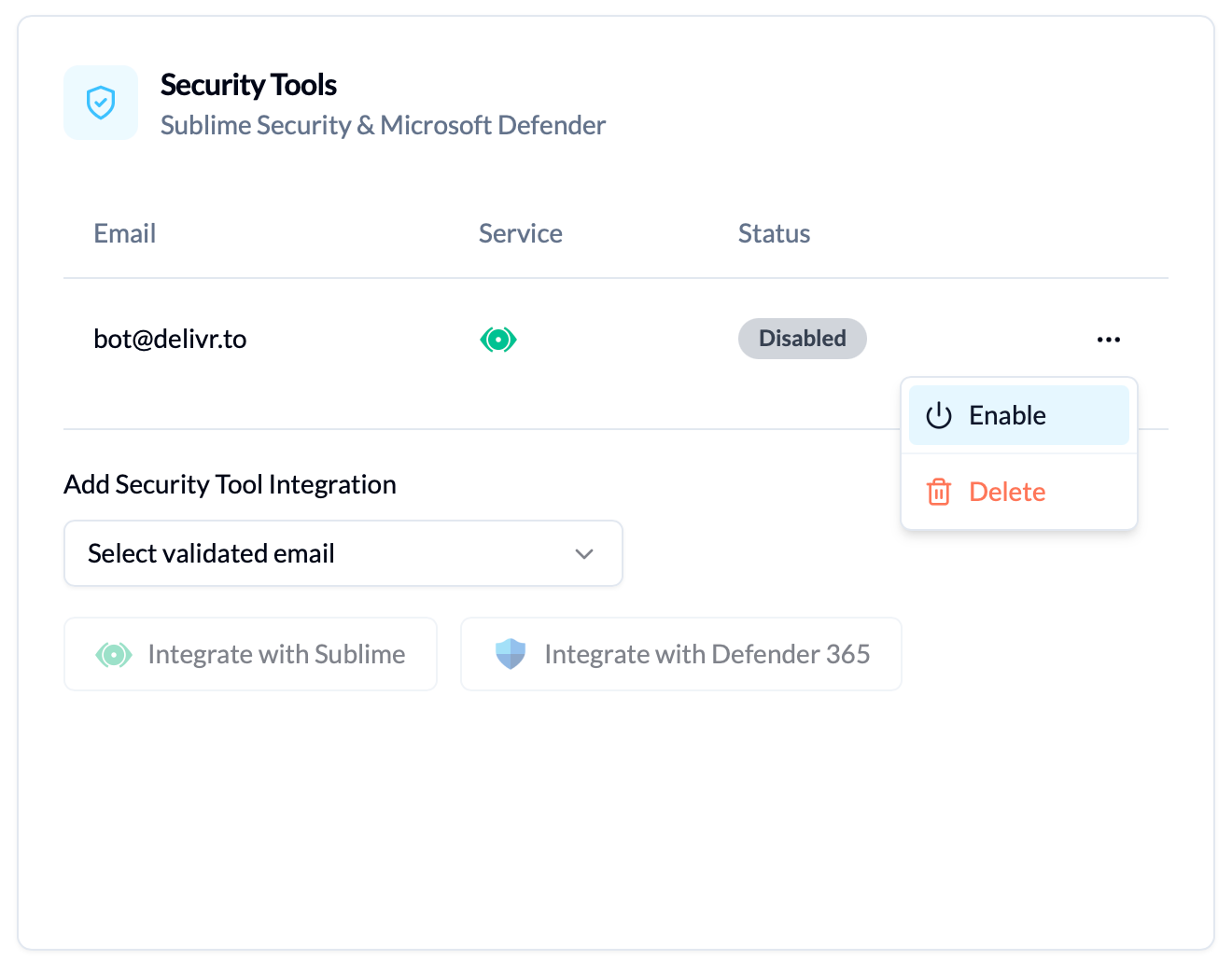Click the Sublime Security eye icon in Service column
This screenshot has height=974, width=1232.
(x=498, y=339)
